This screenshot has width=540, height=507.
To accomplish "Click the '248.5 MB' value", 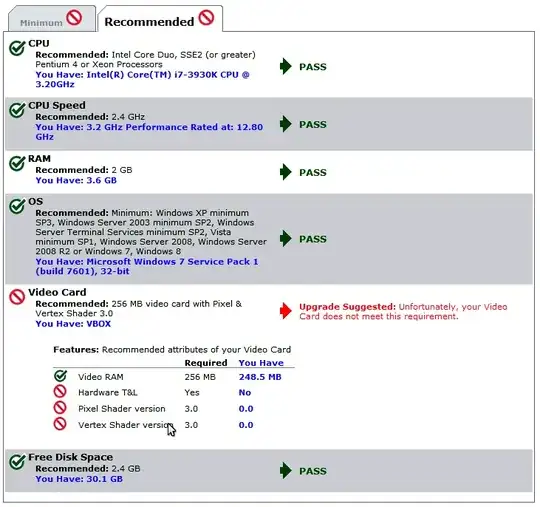I will pyautogui.click(x=260, y=377).
